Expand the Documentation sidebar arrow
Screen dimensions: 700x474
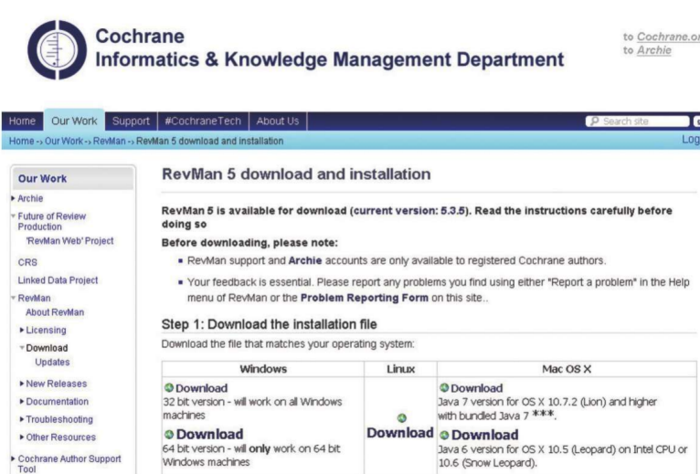click(x=21, y=401)
